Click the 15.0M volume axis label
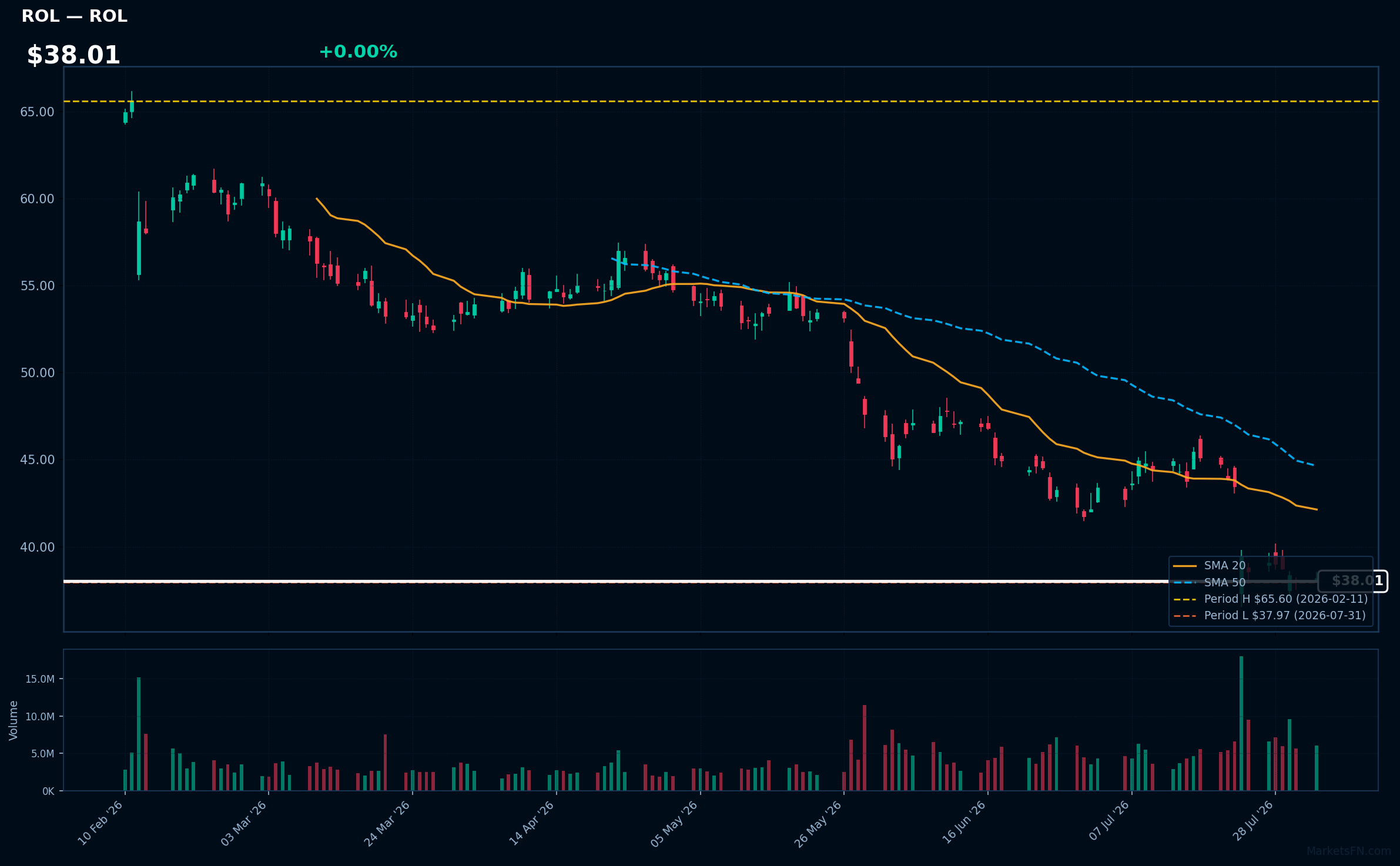 (40, 679)
